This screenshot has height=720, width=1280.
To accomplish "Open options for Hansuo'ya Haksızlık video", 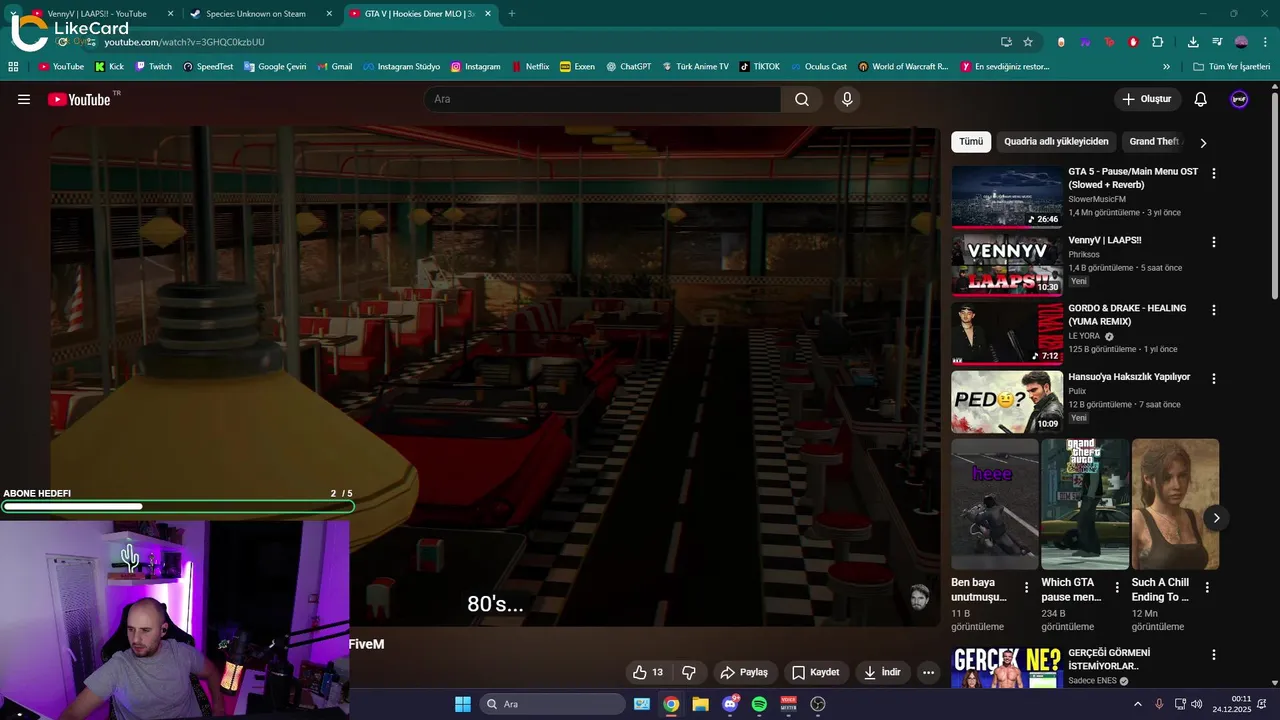I will click(1214, 379).
